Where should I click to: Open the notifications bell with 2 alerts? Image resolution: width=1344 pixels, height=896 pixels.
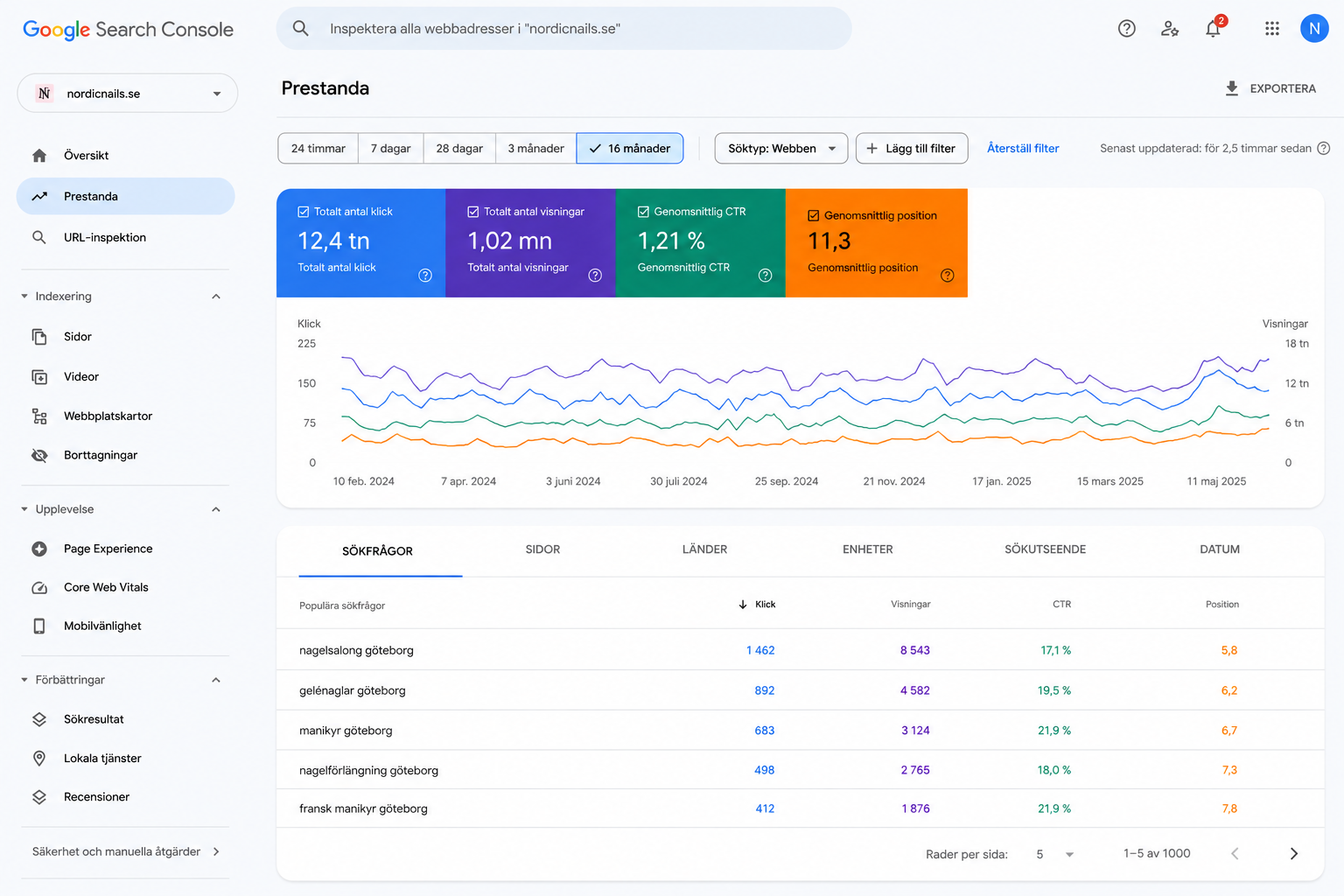click(x=1214, y=28)
